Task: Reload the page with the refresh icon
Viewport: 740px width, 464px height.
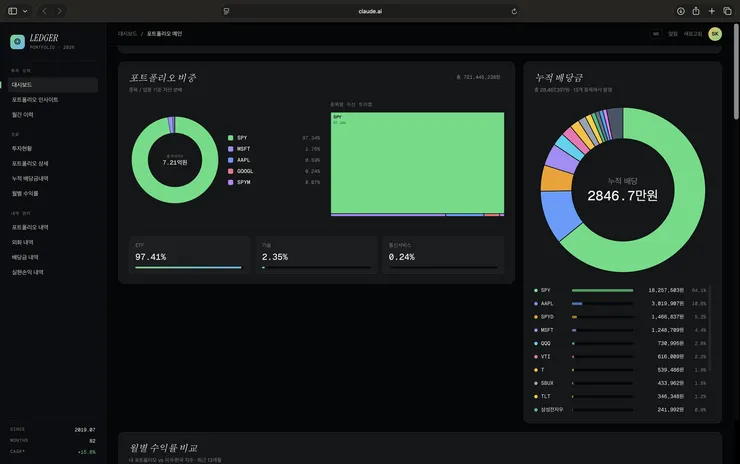Action: (x=514, y=11)
